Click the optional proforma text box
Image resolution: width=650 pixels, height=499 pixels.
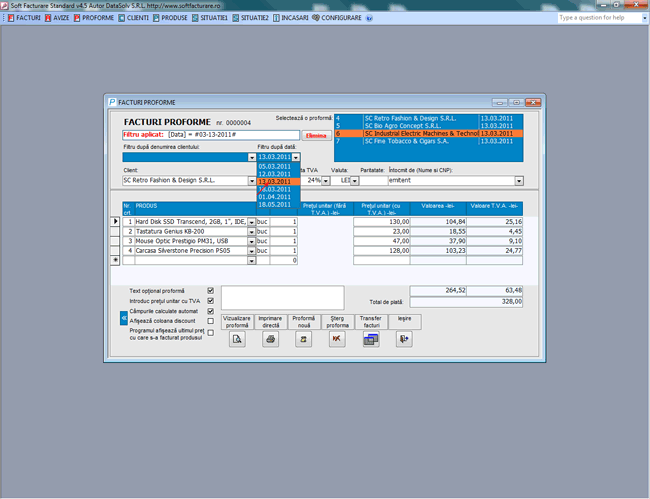283,298
